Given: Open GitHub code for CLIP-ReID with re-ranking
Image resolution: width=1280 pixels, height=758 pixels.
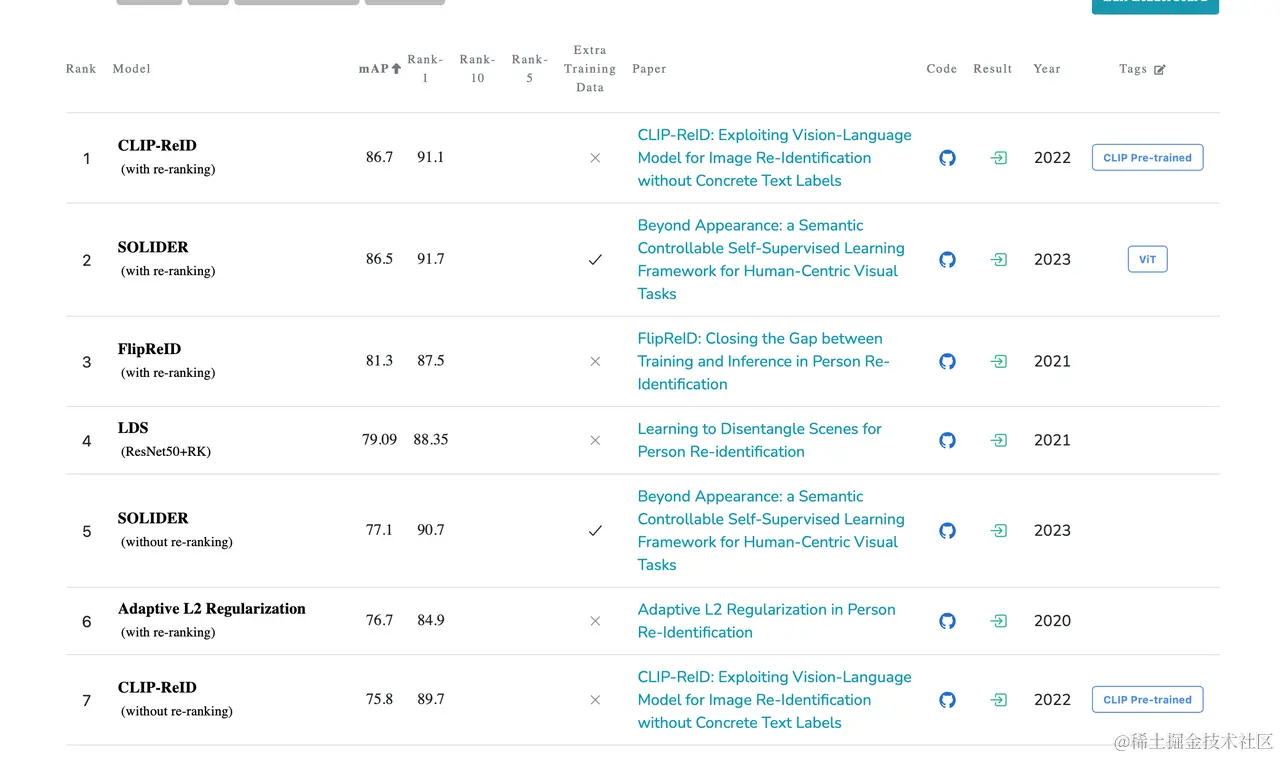Looking at the screenshot, I should (x=947, y=158).
